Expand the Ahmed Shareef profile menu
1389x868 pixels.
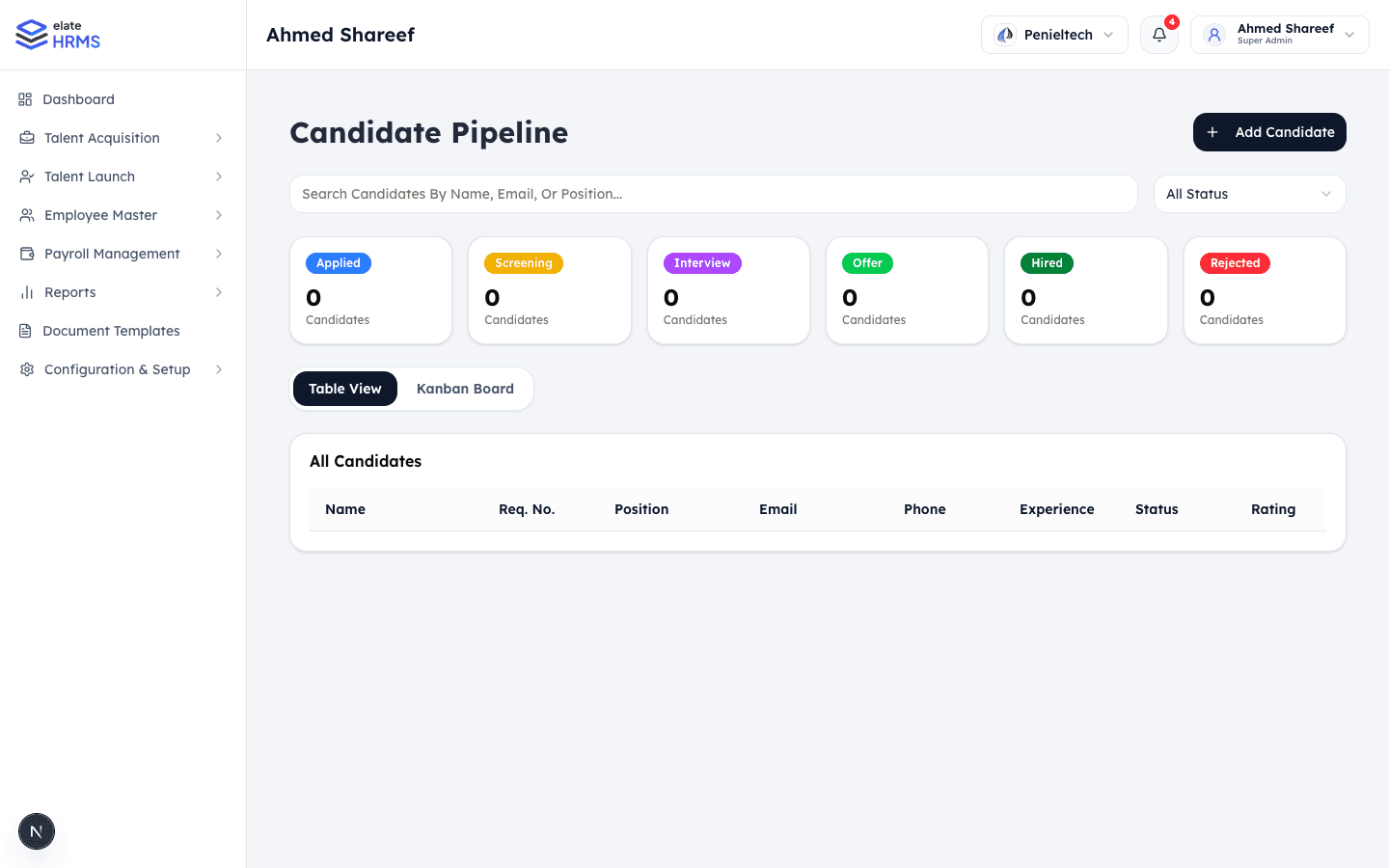[x=1280, y=34]
